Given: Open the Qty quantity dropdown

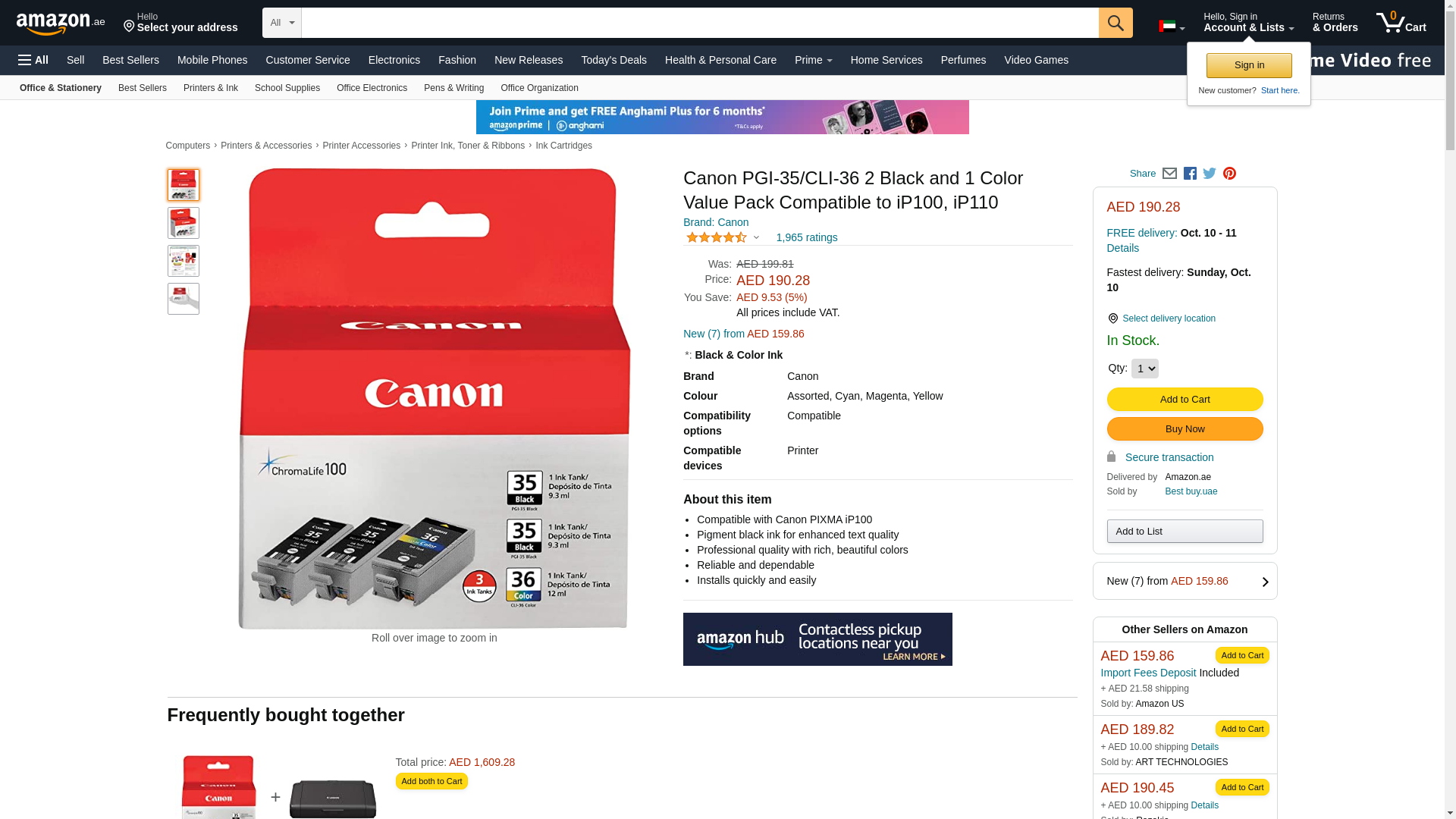Looking at the screenshot, I should (1144, 369).
